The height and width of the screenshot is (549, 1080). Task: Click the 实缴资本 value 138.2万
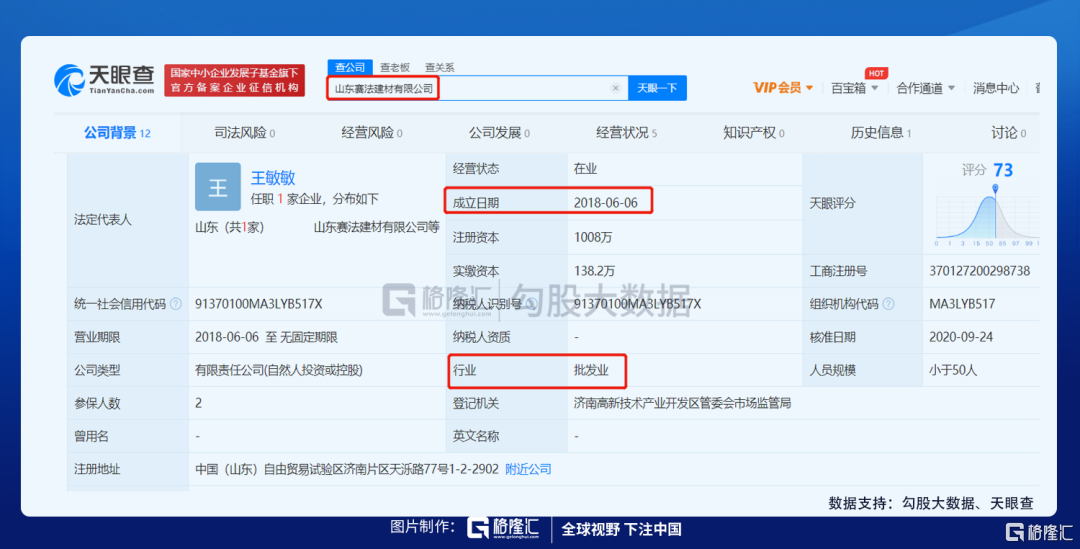[x=594, y=271]
